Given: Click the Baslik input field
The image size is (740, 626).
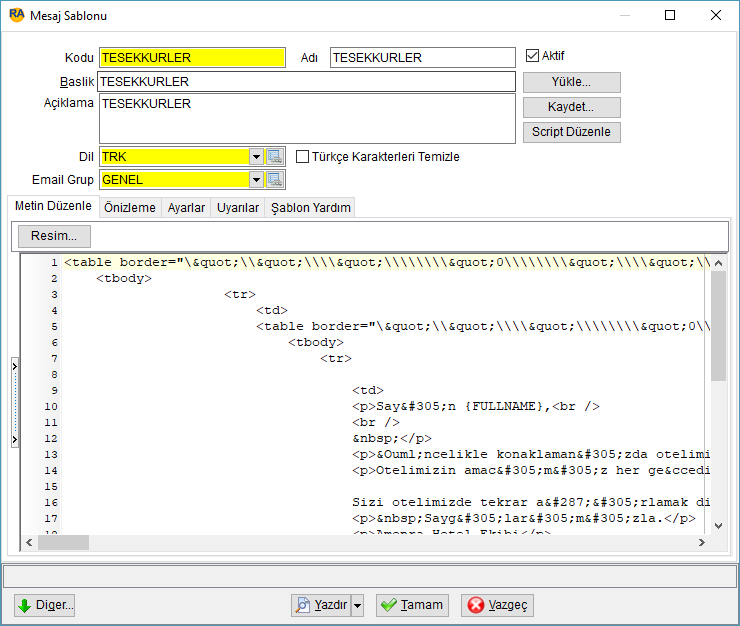Looking at the screenshot, I should click(307, 82).
